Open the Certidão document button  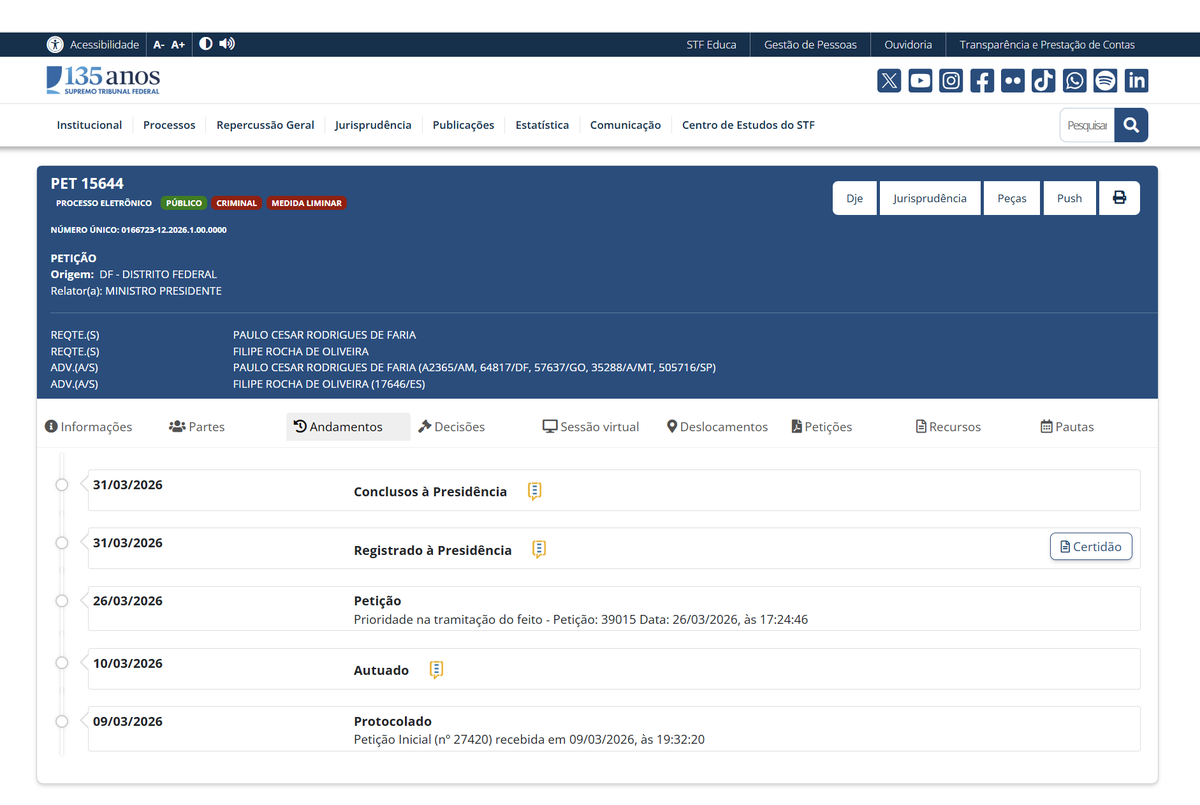pyautogui.click(x=1091, y=547)
